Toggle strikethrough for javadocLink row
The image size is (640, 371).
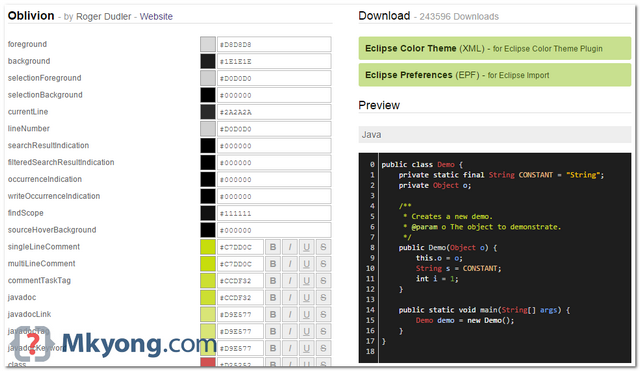[x=323, y=315]
